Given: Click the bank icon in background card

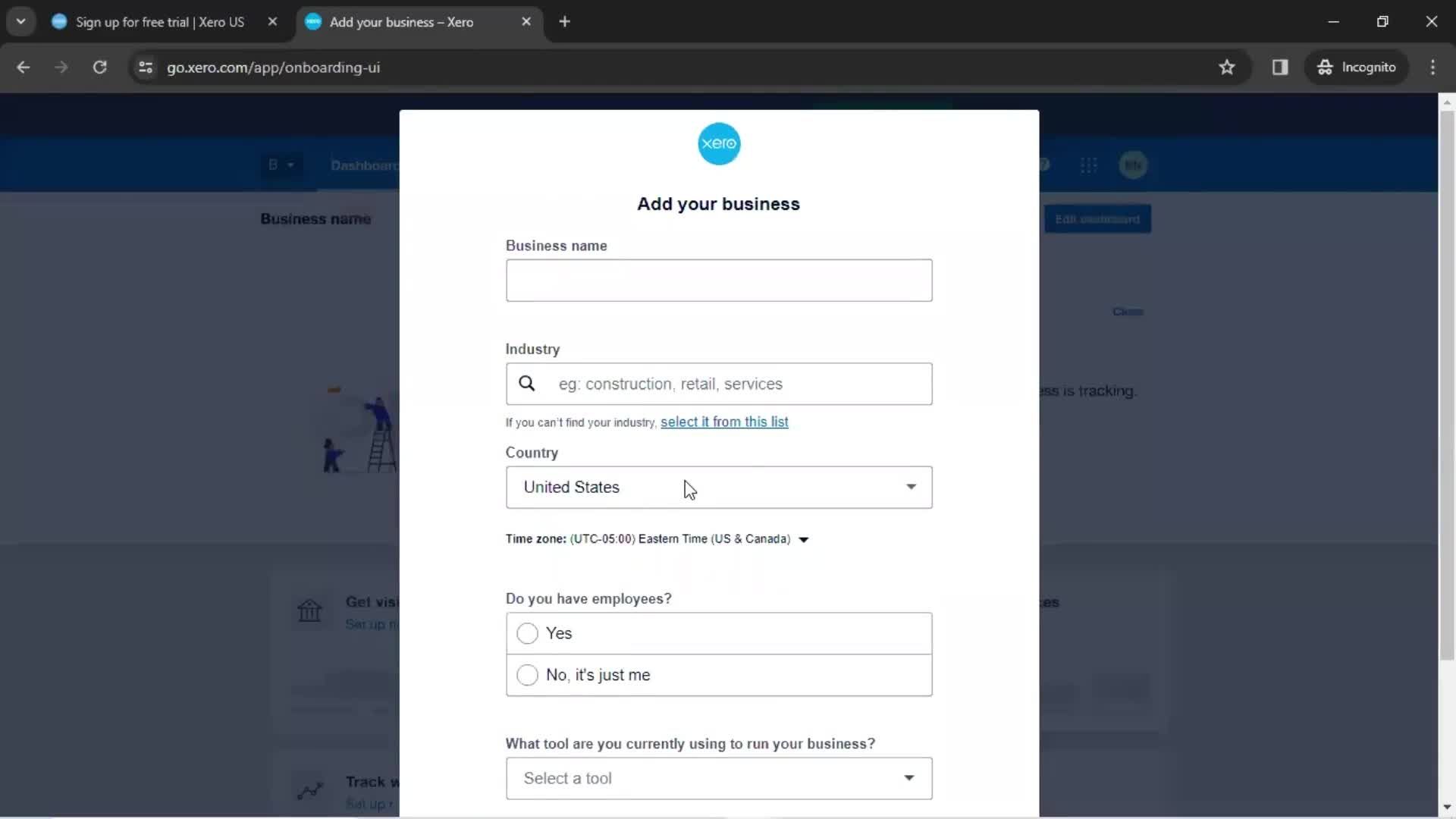Looking at the screenshot, I should pyautogui.click(x=309, y=610).
